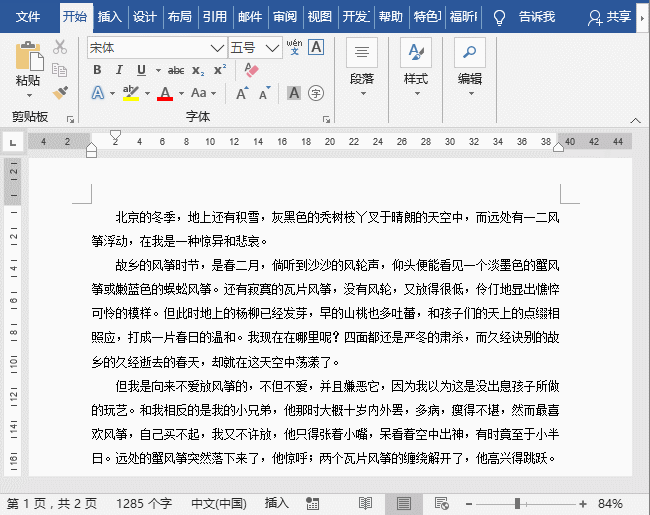Viewport: 650px width, 515px height.
Task: Toggle Underline formatting
Action: coord(141,70)
